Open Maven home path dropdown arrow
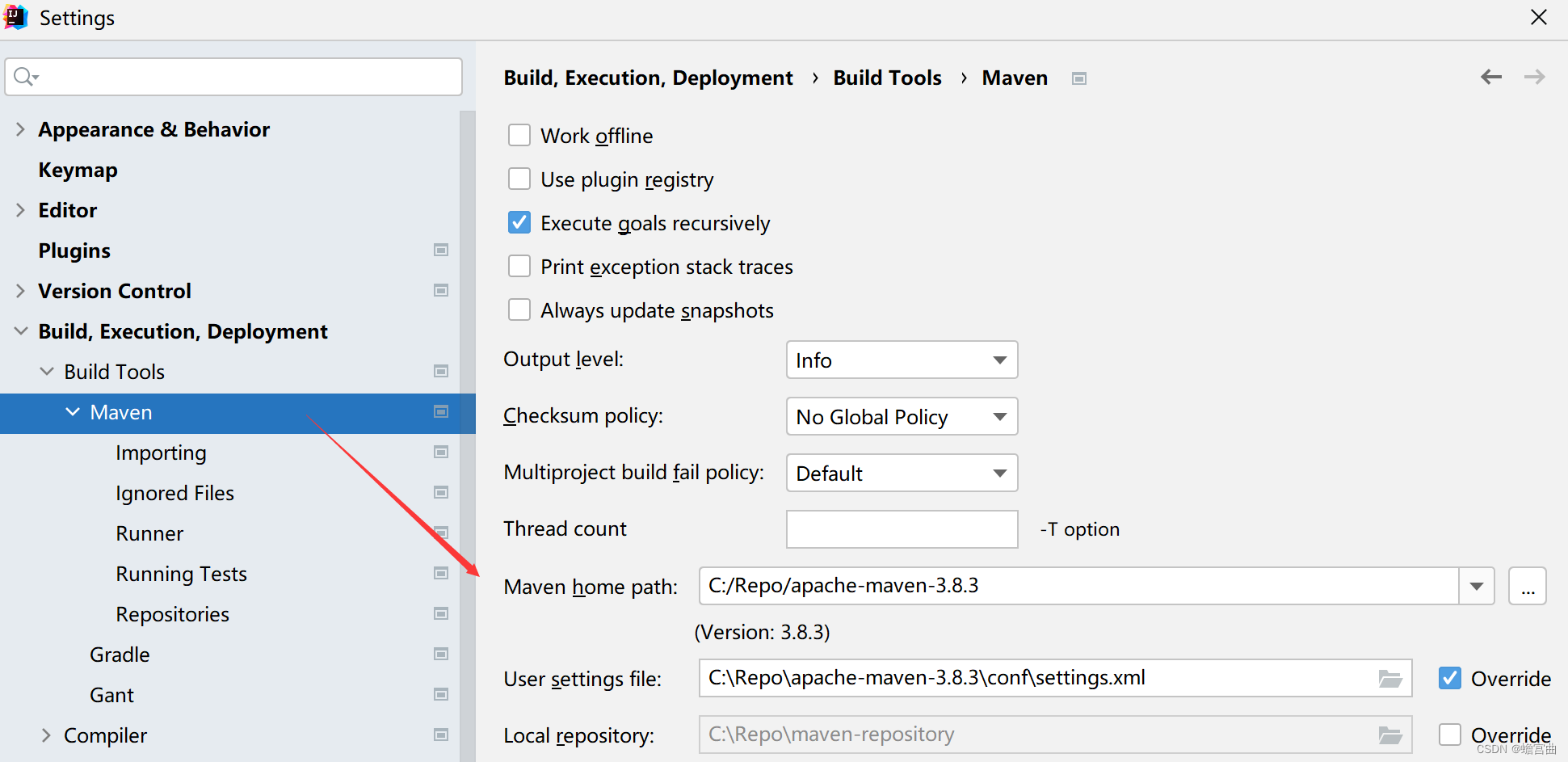 click(1477, 586)
